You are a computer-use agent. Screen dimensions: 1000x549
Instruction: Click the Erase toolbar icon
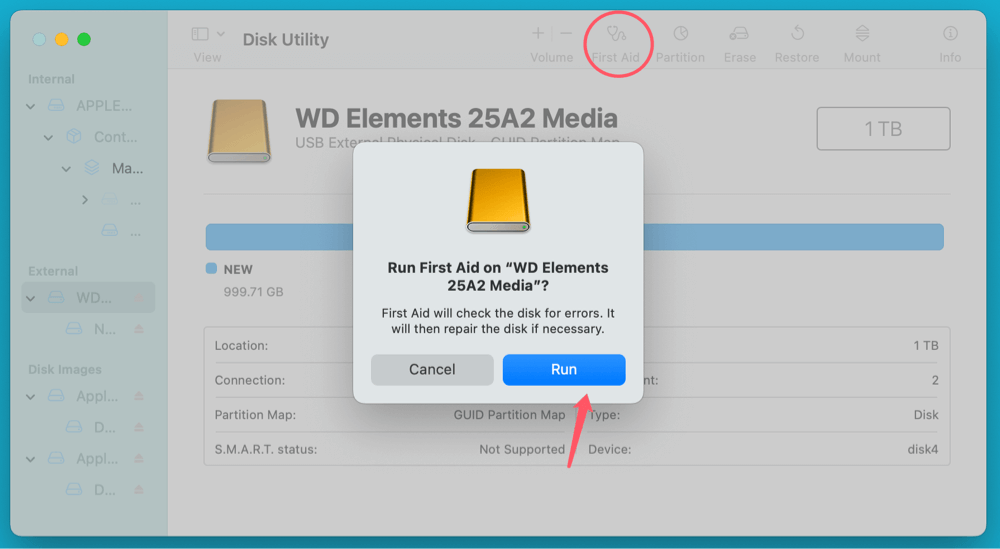[739, 34]
